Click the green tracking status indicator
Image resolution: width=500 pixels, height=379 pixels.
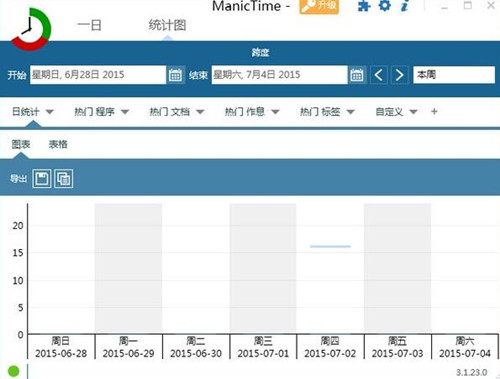14,371
